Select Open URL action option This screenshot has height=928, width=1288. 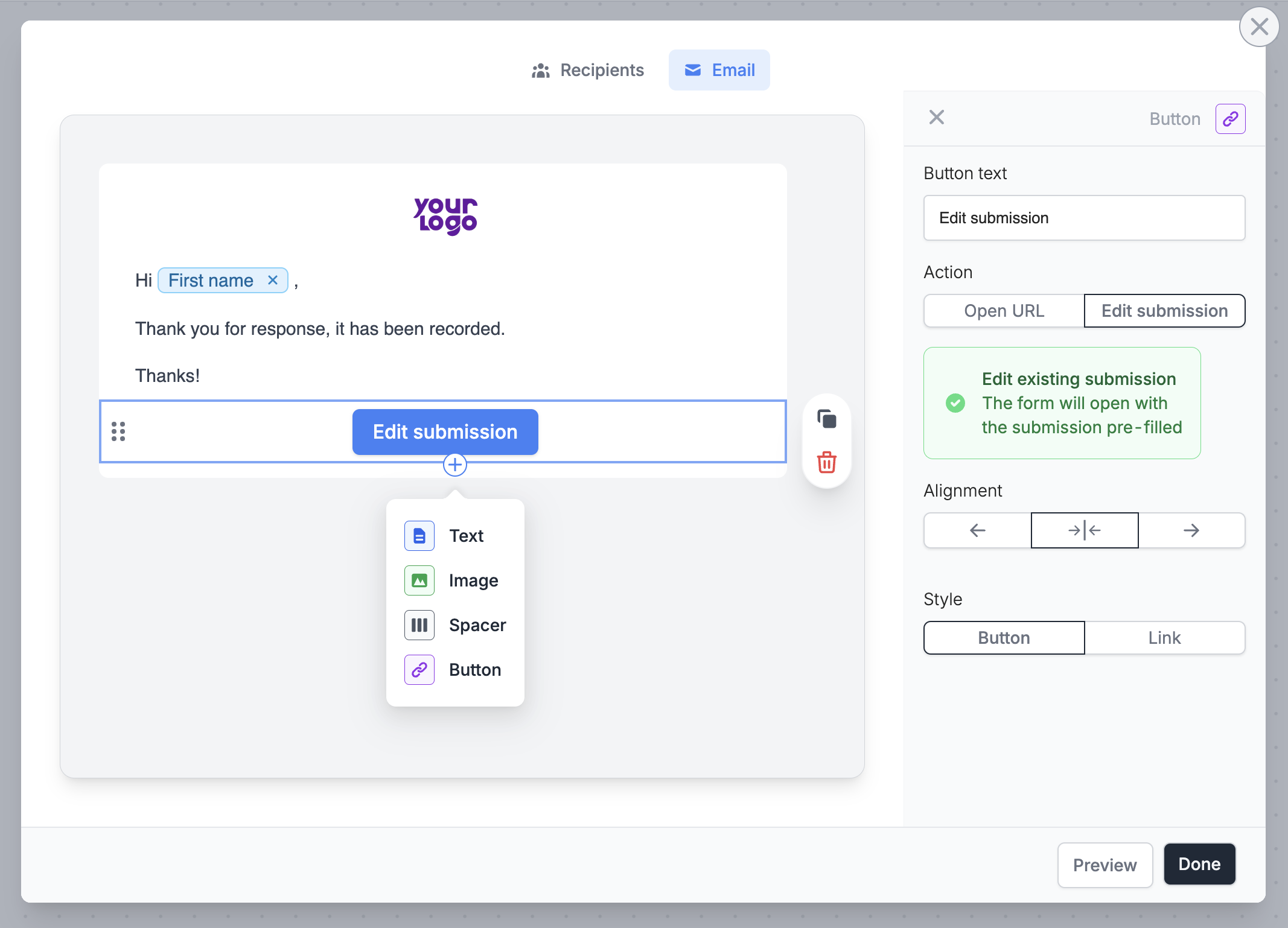pos(1004,311)
